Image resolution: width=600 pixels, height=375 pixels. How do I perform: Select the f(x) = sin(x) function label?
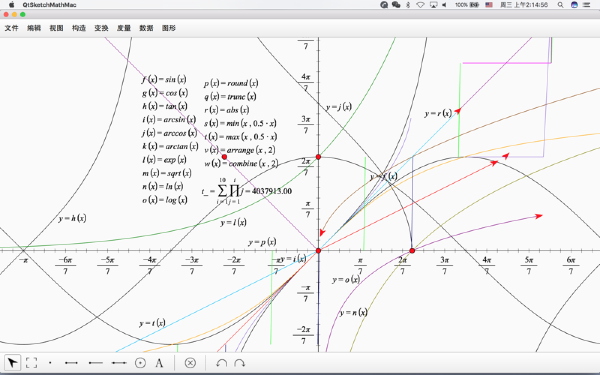click(164, 79)
